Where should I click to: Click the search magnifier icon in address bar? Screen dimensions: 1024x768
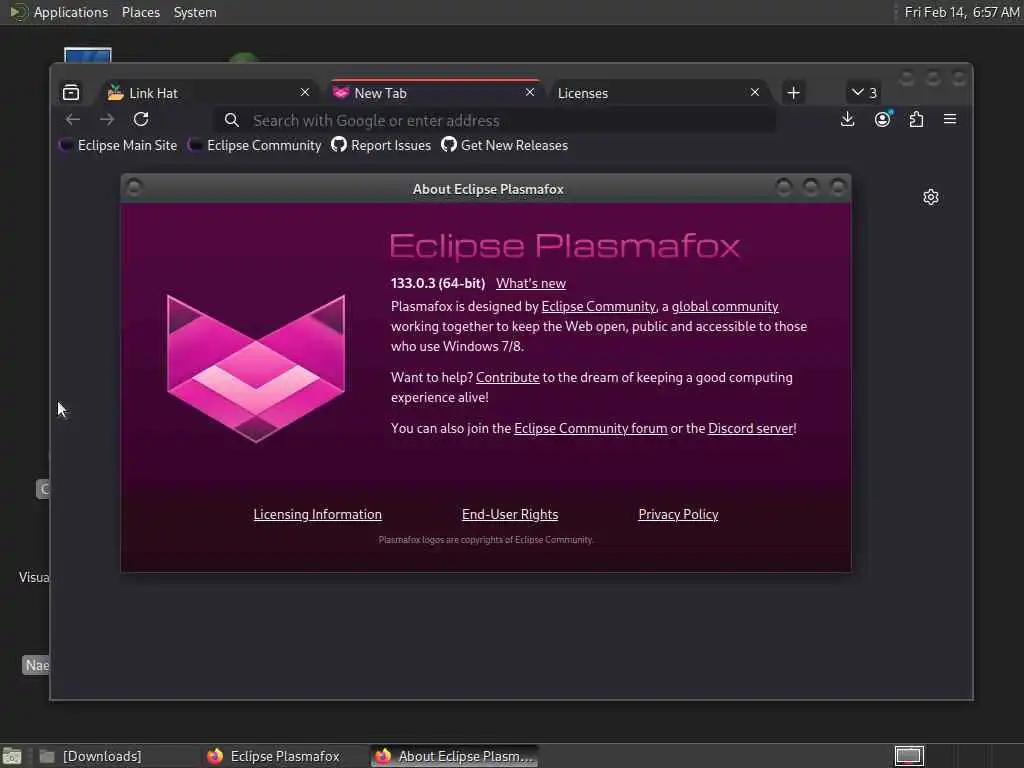[x=232, y=120]
